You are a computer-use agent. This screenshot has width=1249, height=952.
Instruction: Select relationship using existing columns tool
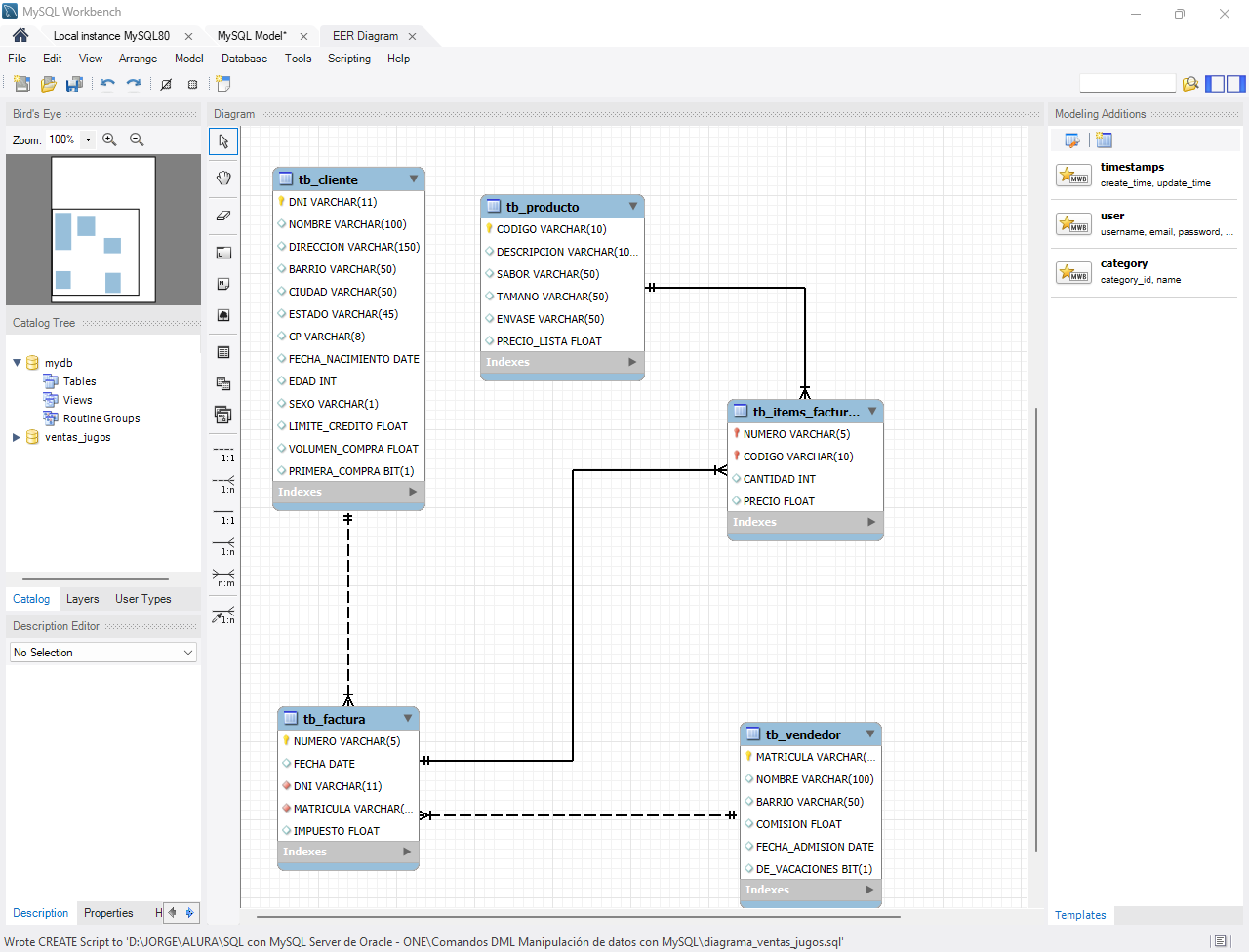point(223,615)
